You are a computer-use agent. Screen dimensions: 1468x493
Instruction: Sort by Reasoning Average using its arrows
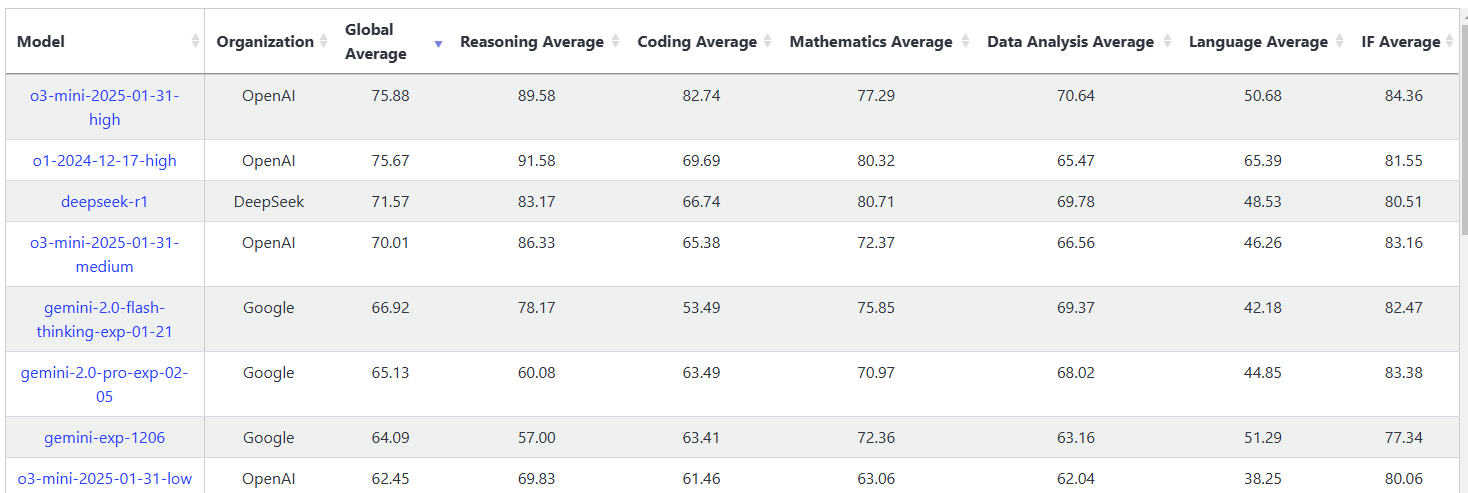click(615, 42)
